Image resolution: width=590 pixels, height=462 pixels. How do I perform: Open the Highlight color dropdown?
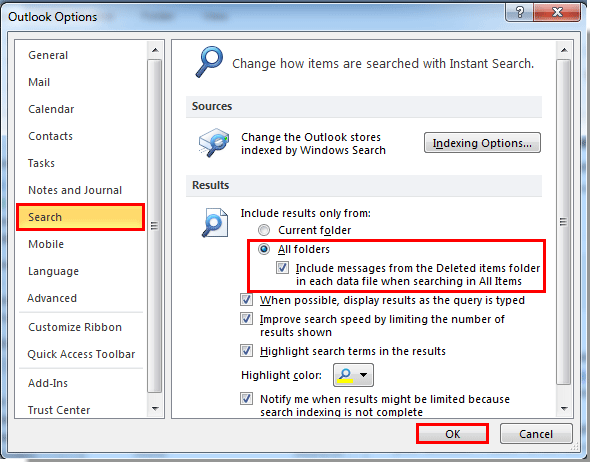353,375
